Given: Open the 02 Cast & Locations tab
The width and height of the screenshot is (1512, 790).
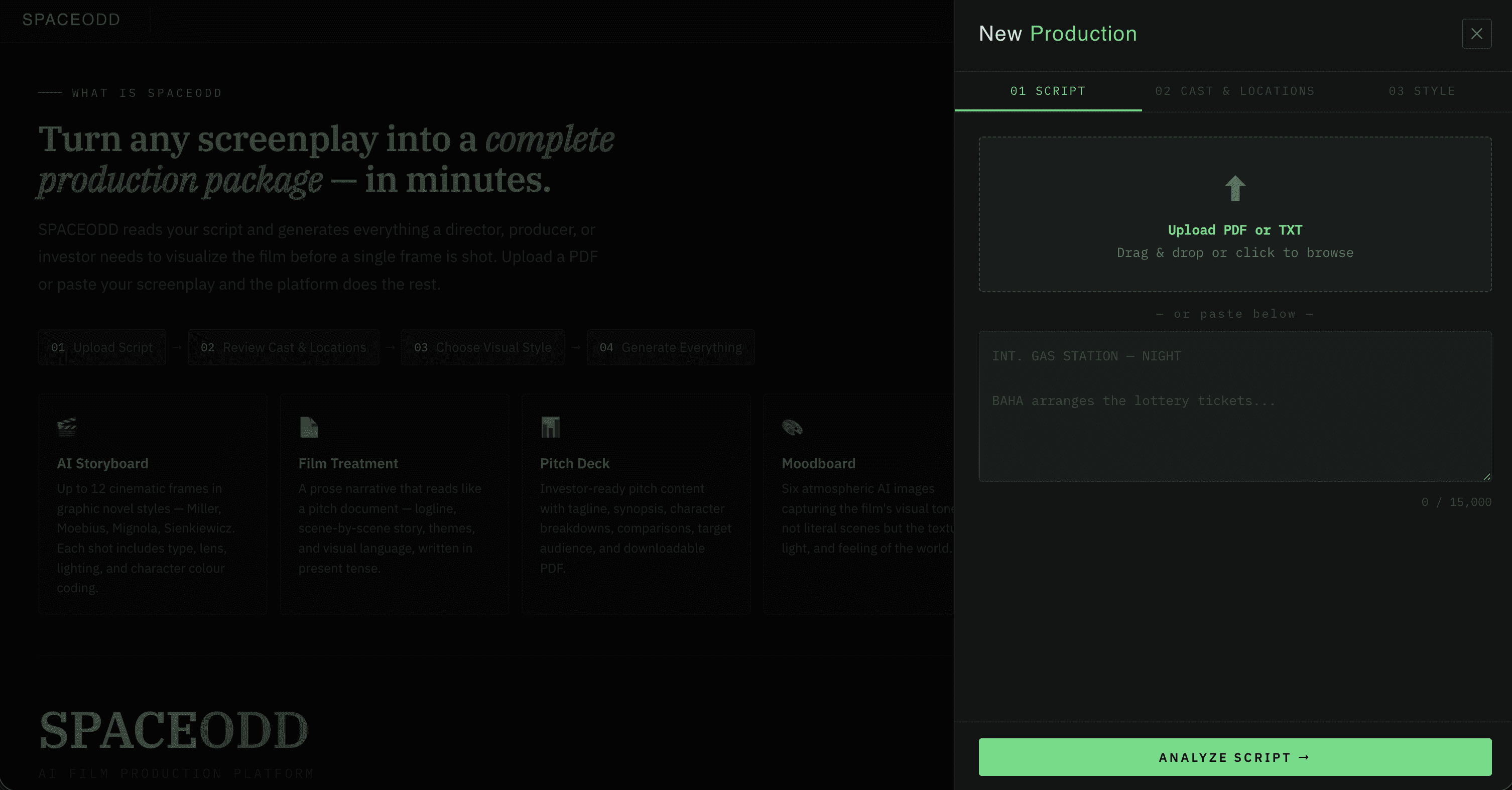Looking at the screenshot, I should (x=1235, y=91).
